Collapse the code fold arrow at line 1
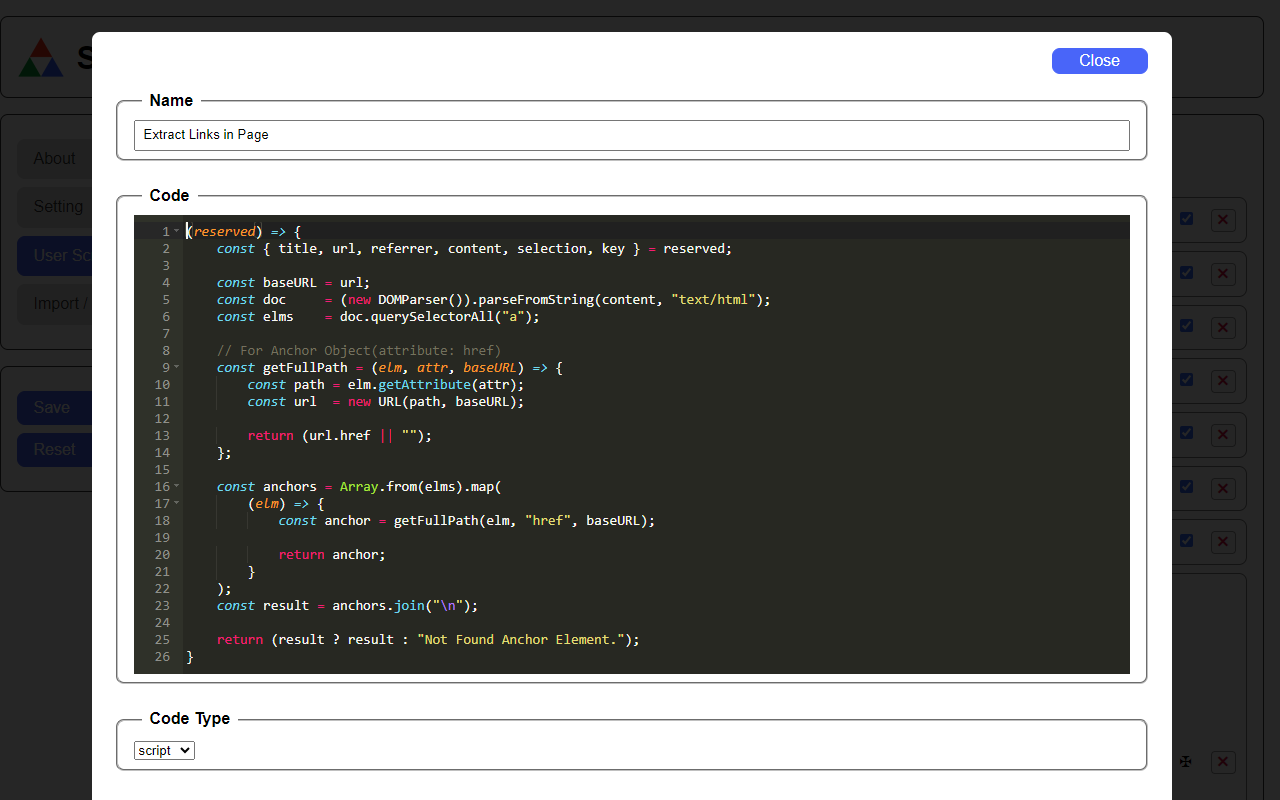Viewport: 1280px width, 800px height. (x=177, y=231)
